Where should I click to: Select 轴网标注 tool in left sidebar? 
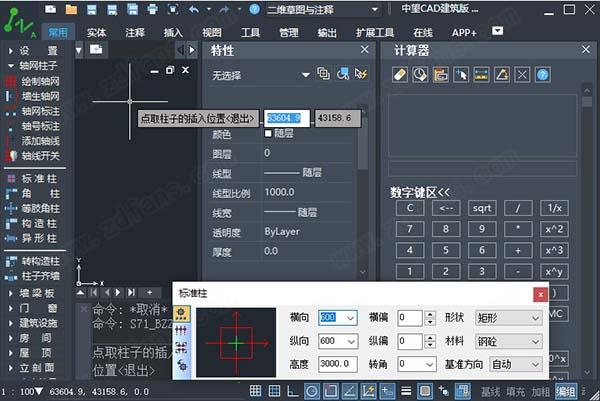click(33, 111)
